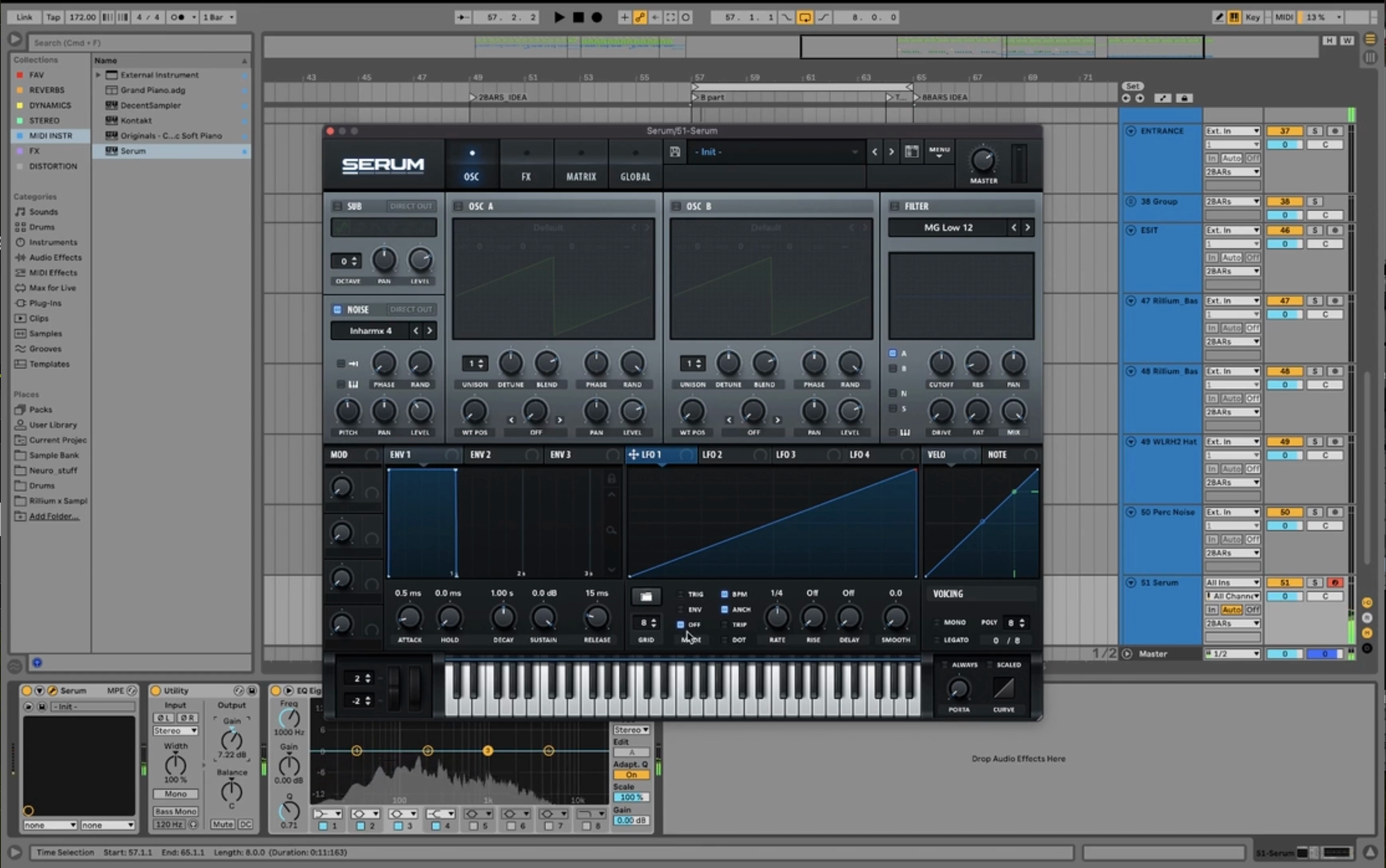1386x868 pixels.
Task: Open the Utility device hot-swap icon
Action: point(238,690)
